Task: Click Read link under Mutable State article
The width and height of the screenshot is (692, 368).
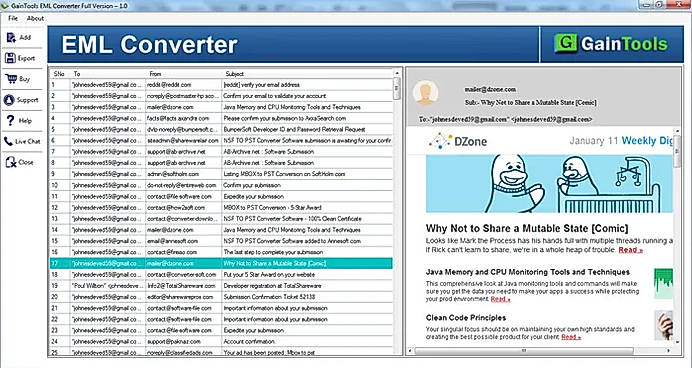Action: pyautogui.click(x=630, y=250)
